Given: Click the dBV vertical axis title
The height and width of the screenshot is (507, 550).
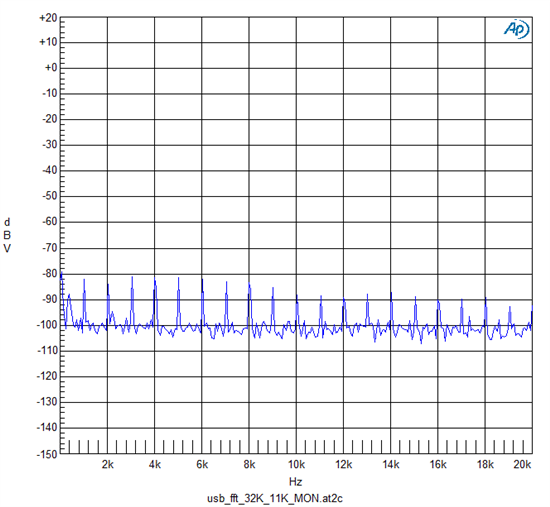Looking at the screenshot, I should pyautogui.click(x=7, y=235).
